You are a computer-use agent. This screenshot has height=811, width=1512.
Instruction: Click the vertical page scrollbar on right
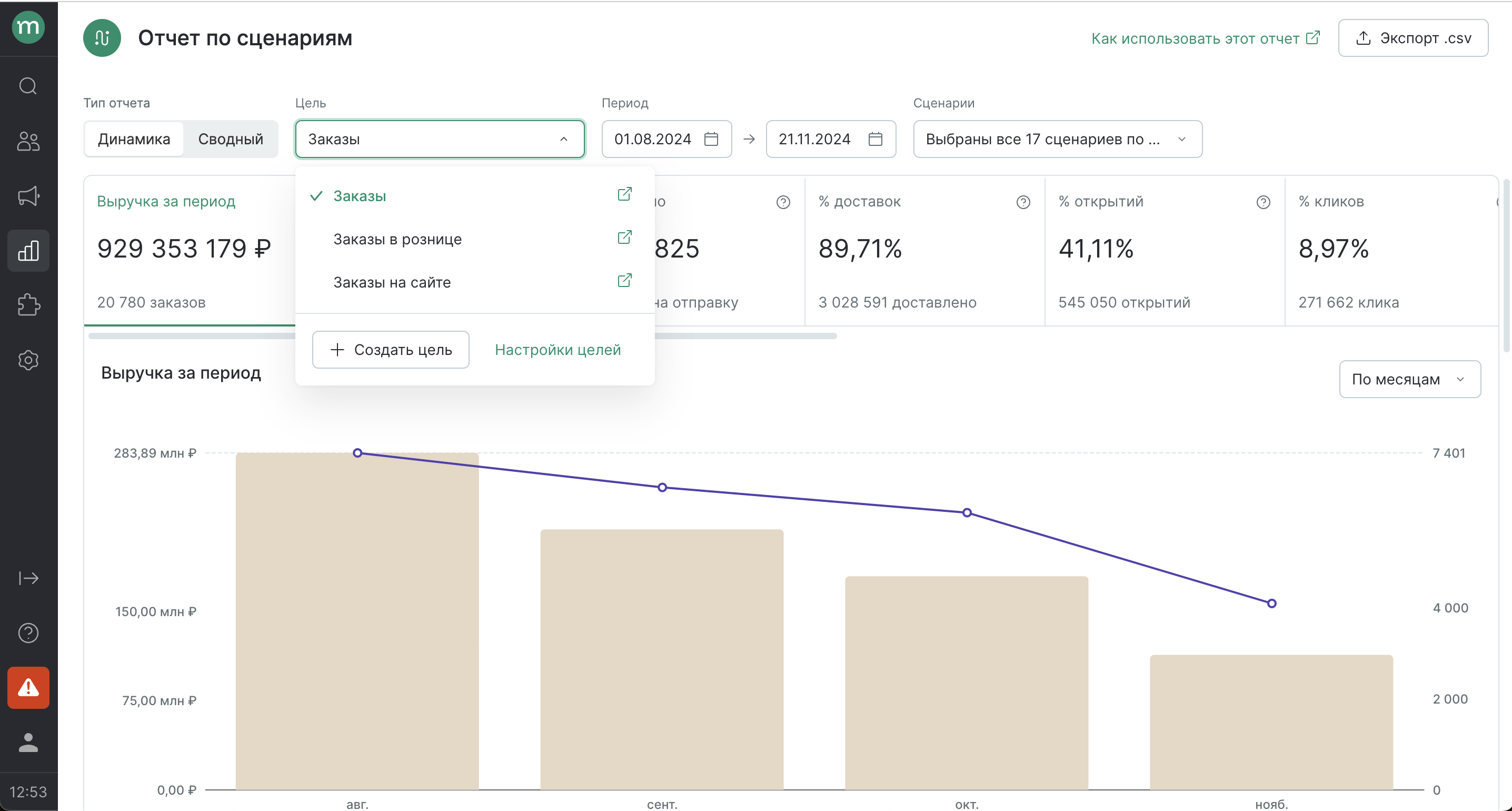coord(1506,266)
